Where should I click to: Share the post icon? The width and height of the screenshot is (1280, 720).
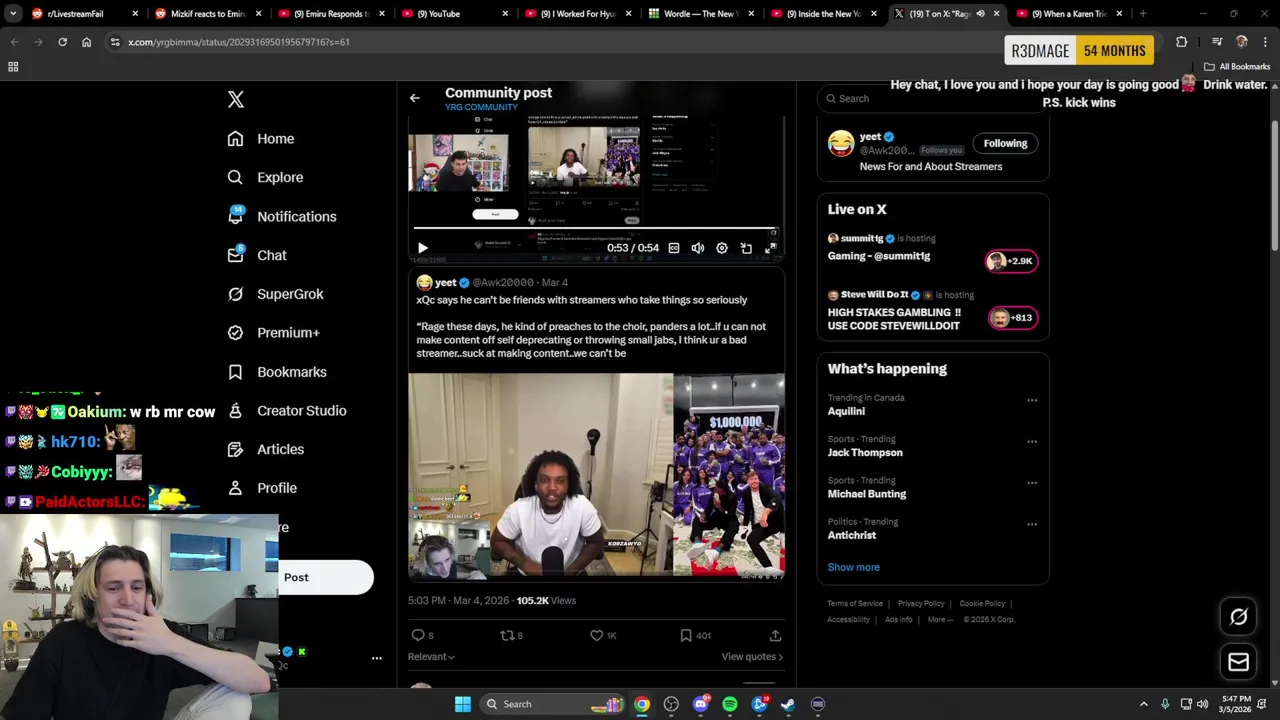click(x=775, y=635)
